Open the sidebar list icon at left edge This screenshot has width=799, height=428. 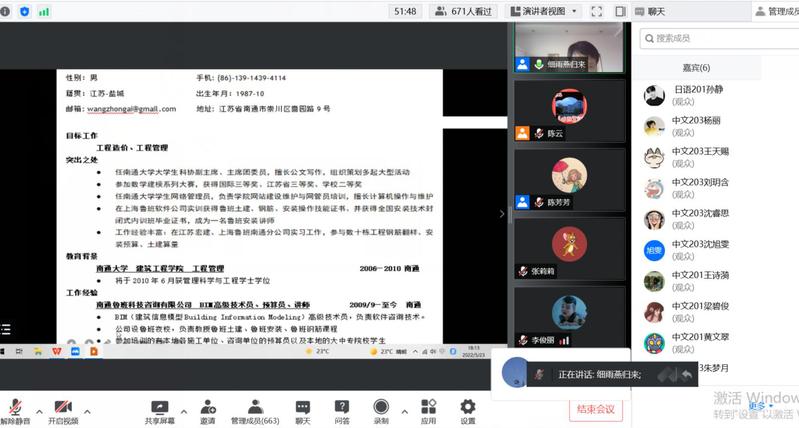click(6, 330)
